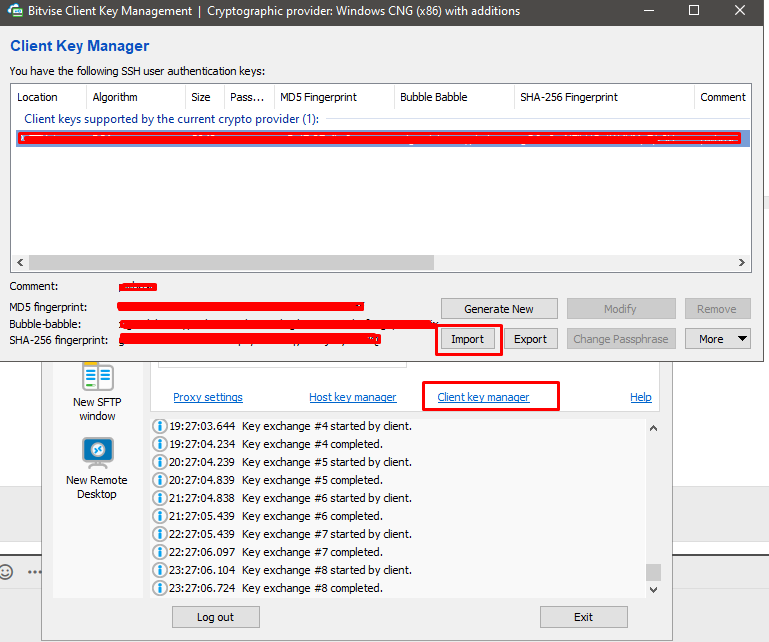Select the listed client key row
Image resolution: width=769 pixels, height=642 pixels.
tap(380, 139)
